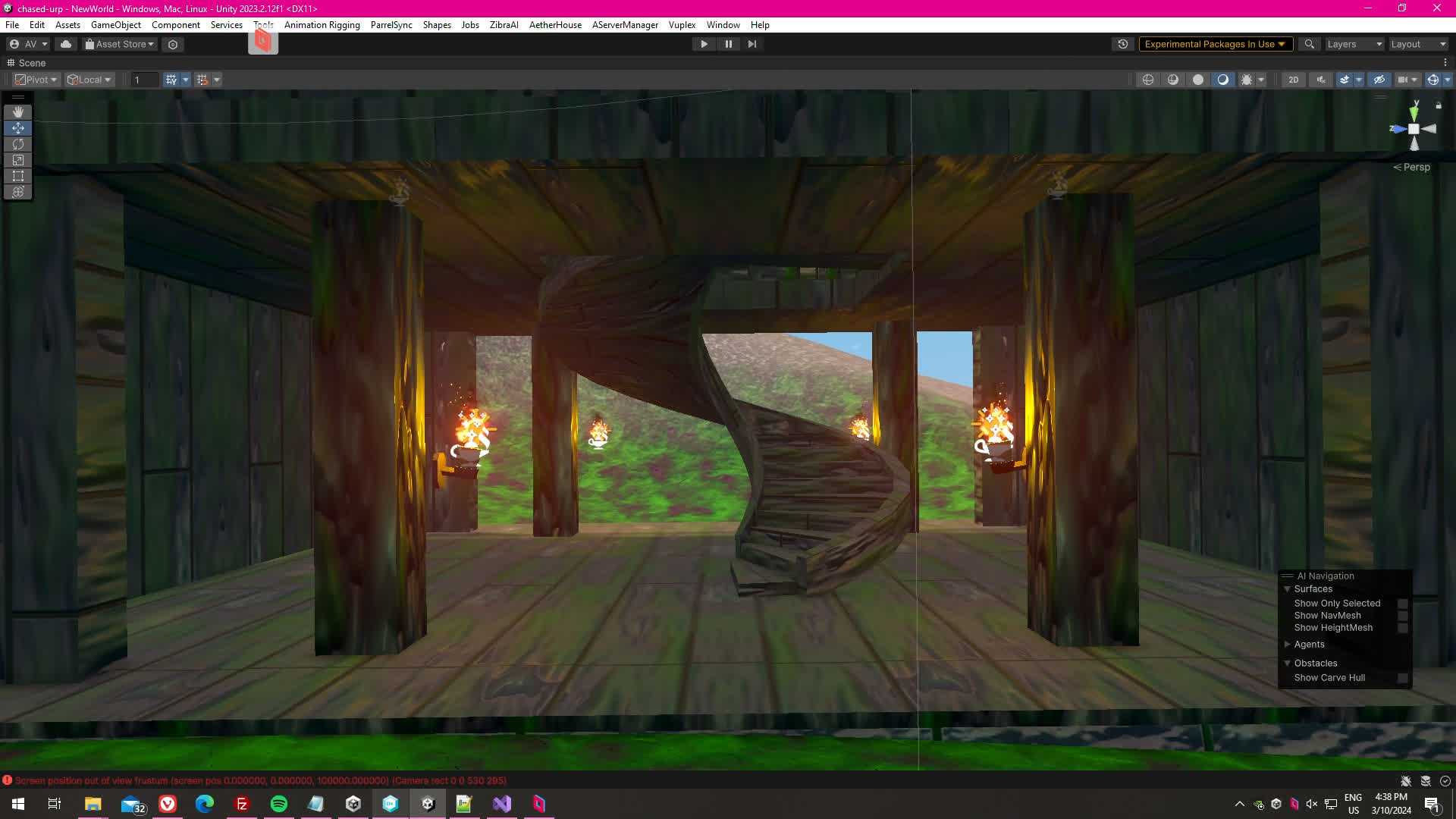Click the Asset Store button
This screenshot has width=1456, height=819.
[120, 44]
